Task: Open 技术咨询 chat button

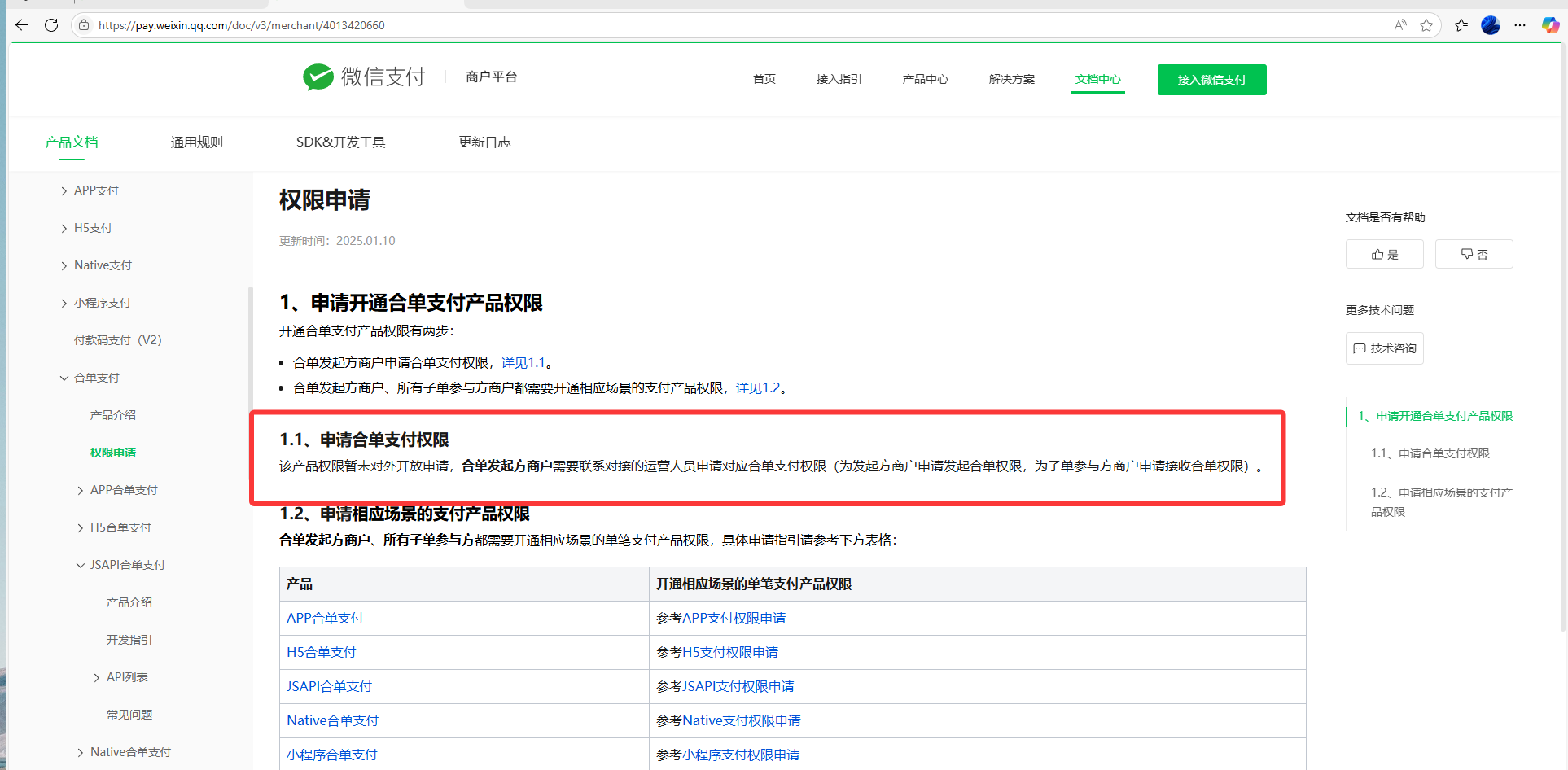Action: coord(1384,348)
